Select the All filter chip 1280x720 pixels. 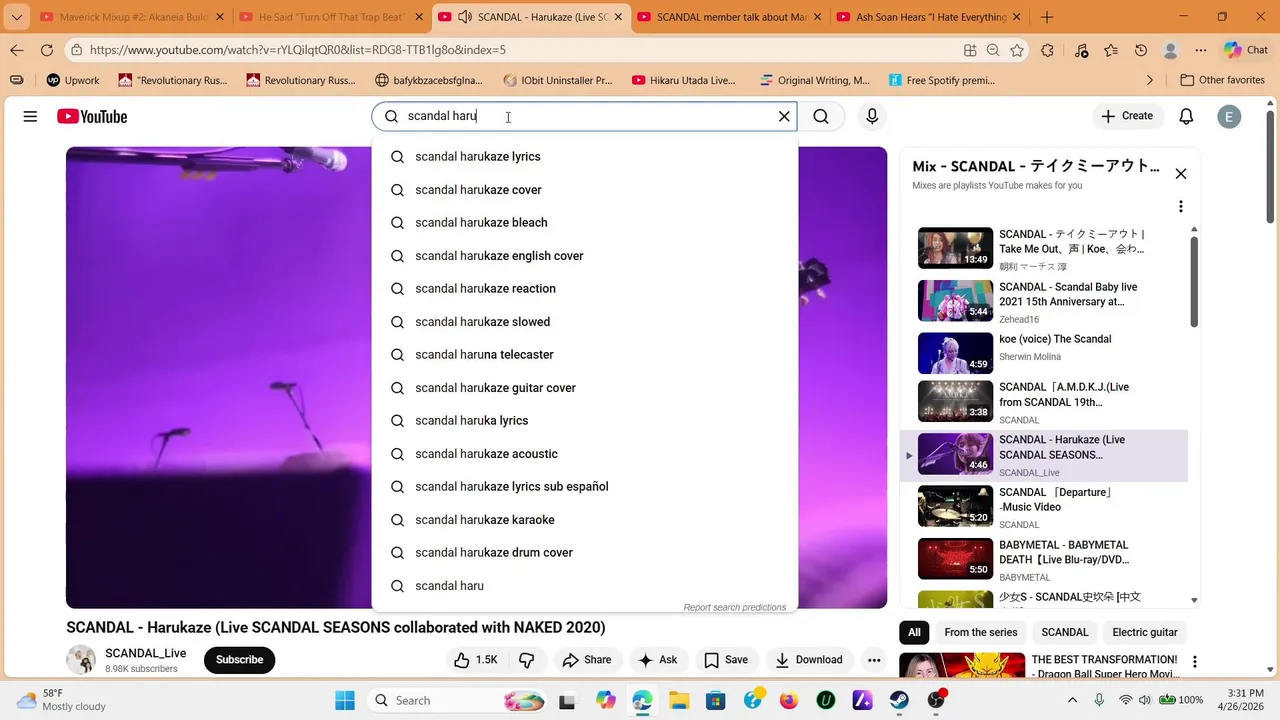(914, 632)
